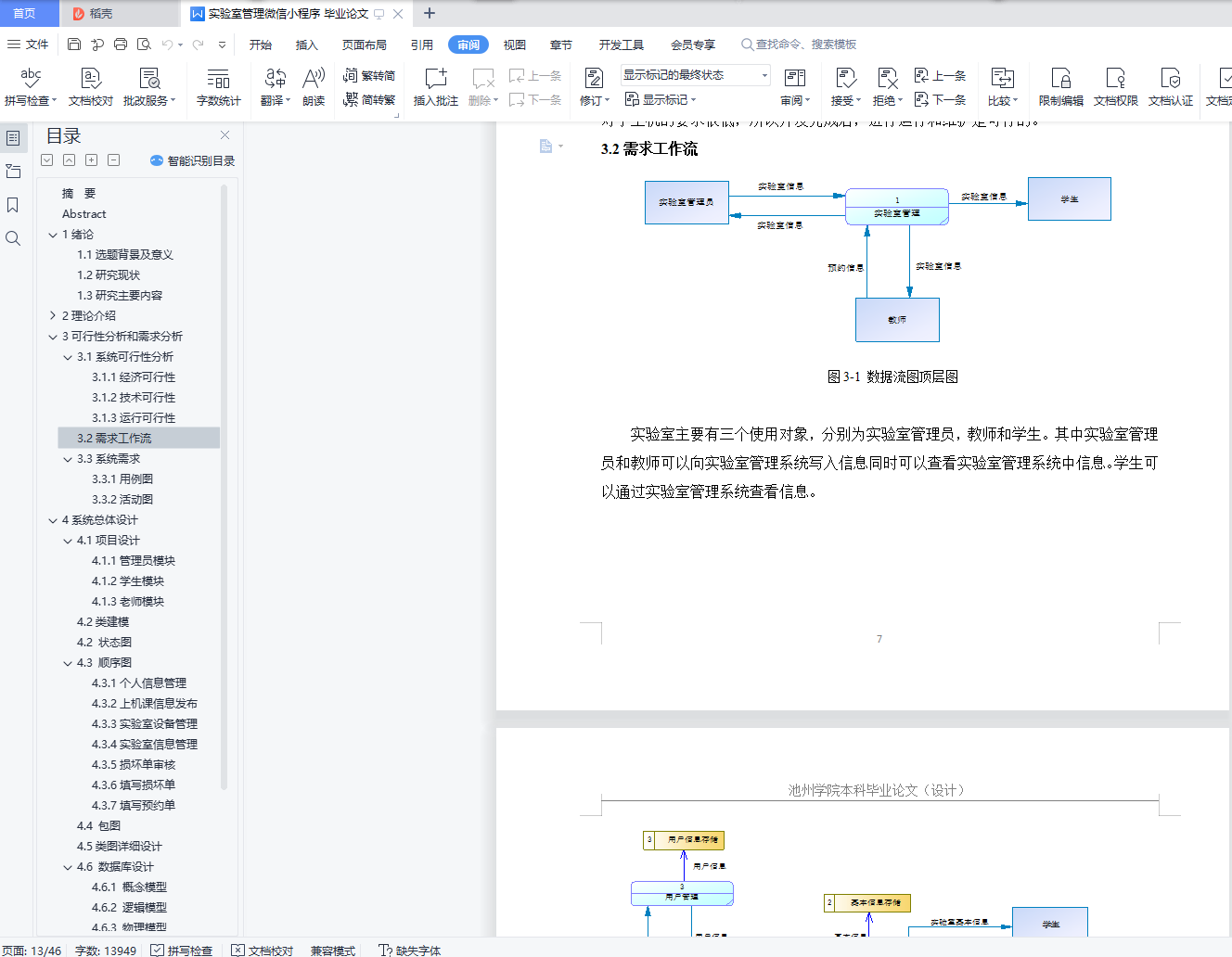
Task: Select outline item 4.4 包图
Action: click(98, 826)
